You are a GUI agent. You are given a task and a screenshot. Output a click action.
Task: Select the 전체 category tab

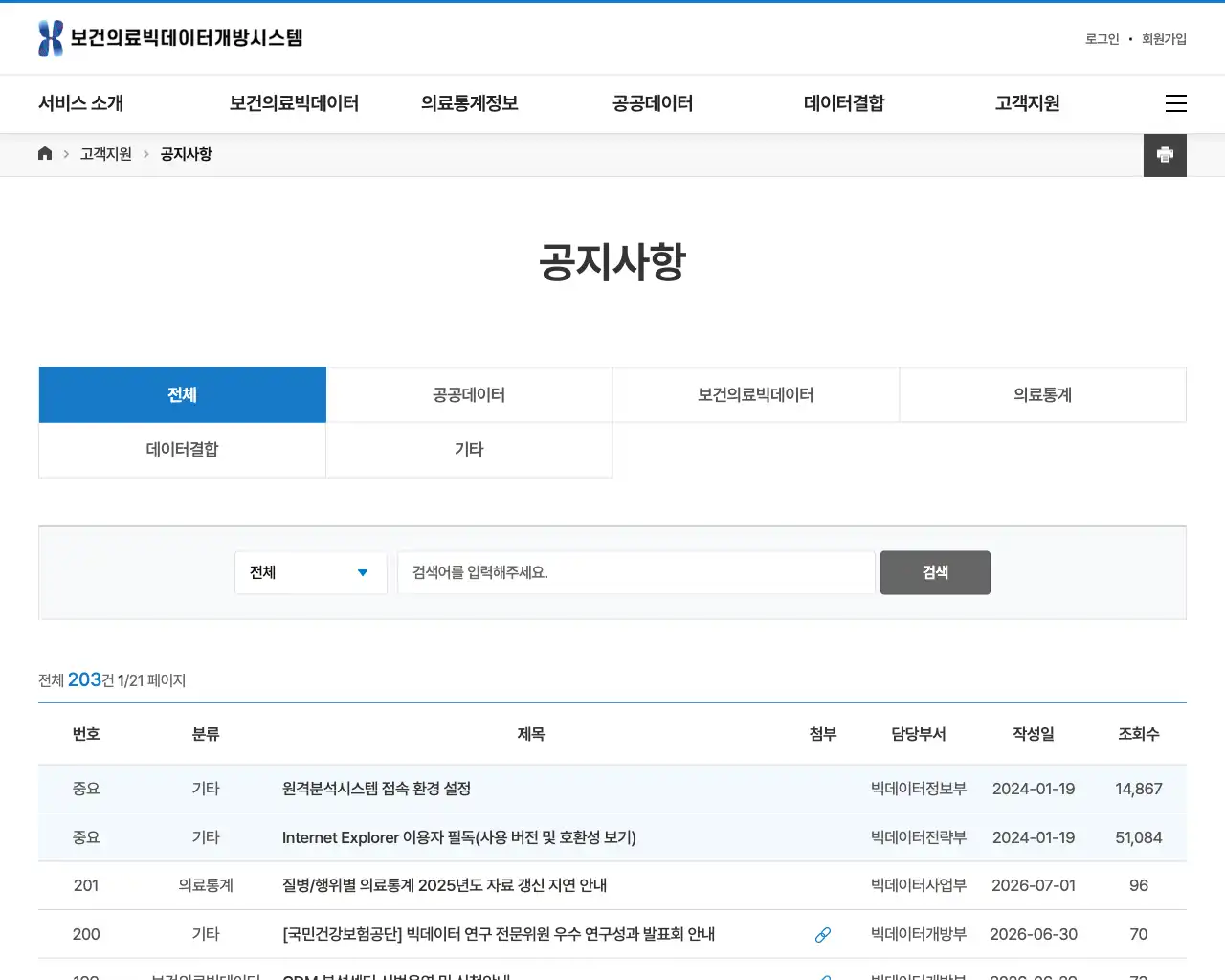(x=182, y=394)
